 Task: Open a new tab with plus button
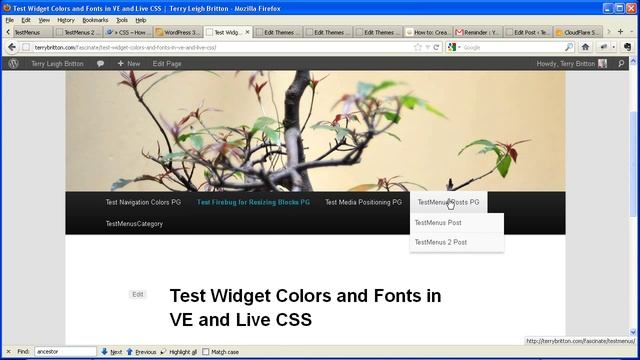[620, 32]
